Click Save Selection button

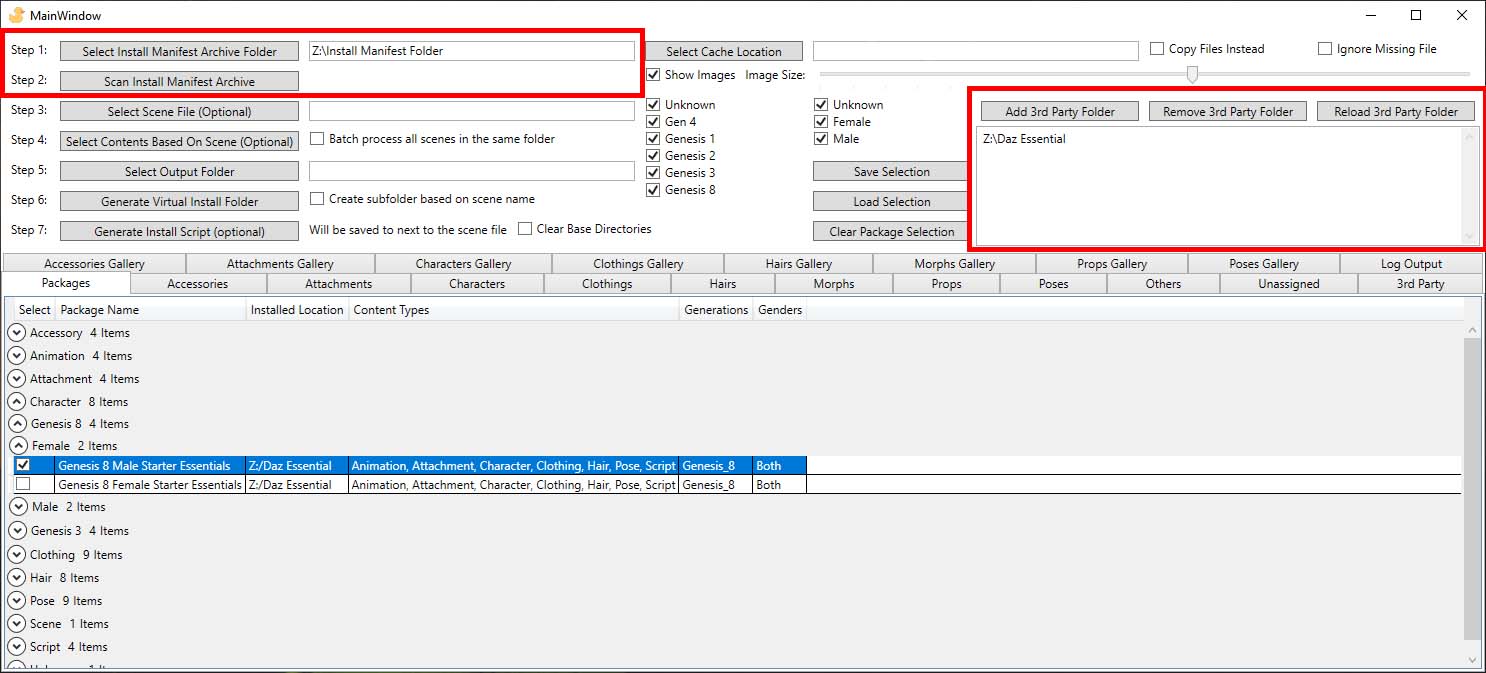[x=892, y=171]
